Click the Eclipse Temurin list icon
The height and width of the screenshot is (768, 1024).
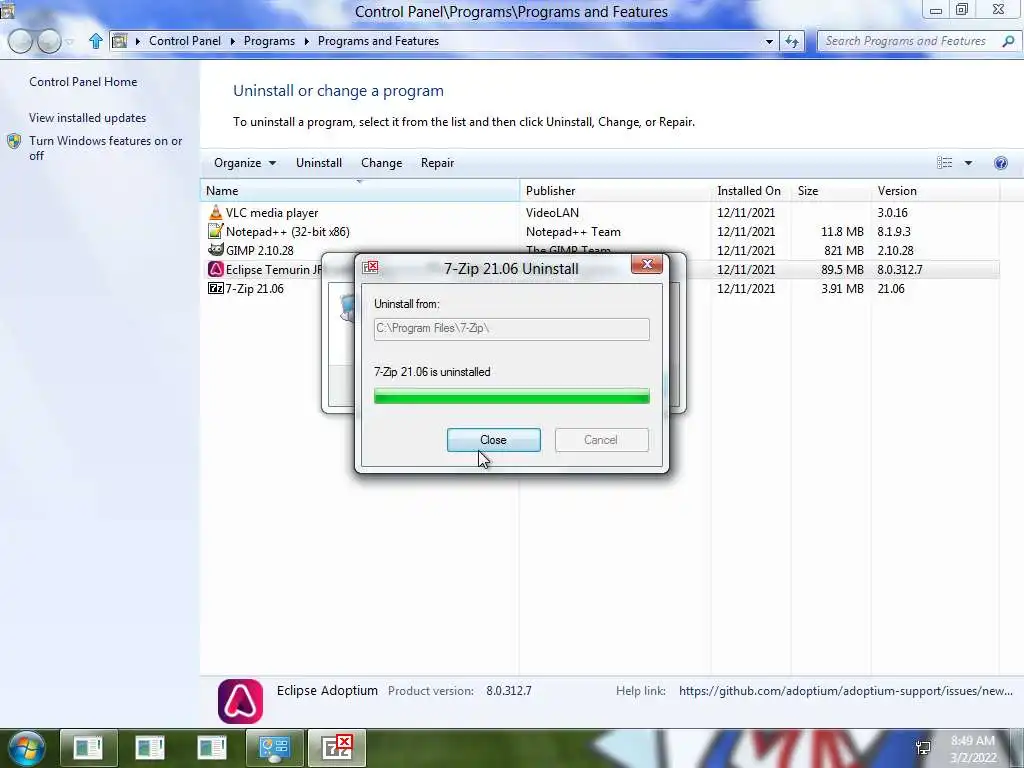pyautogui.click(x=216, y=269)
